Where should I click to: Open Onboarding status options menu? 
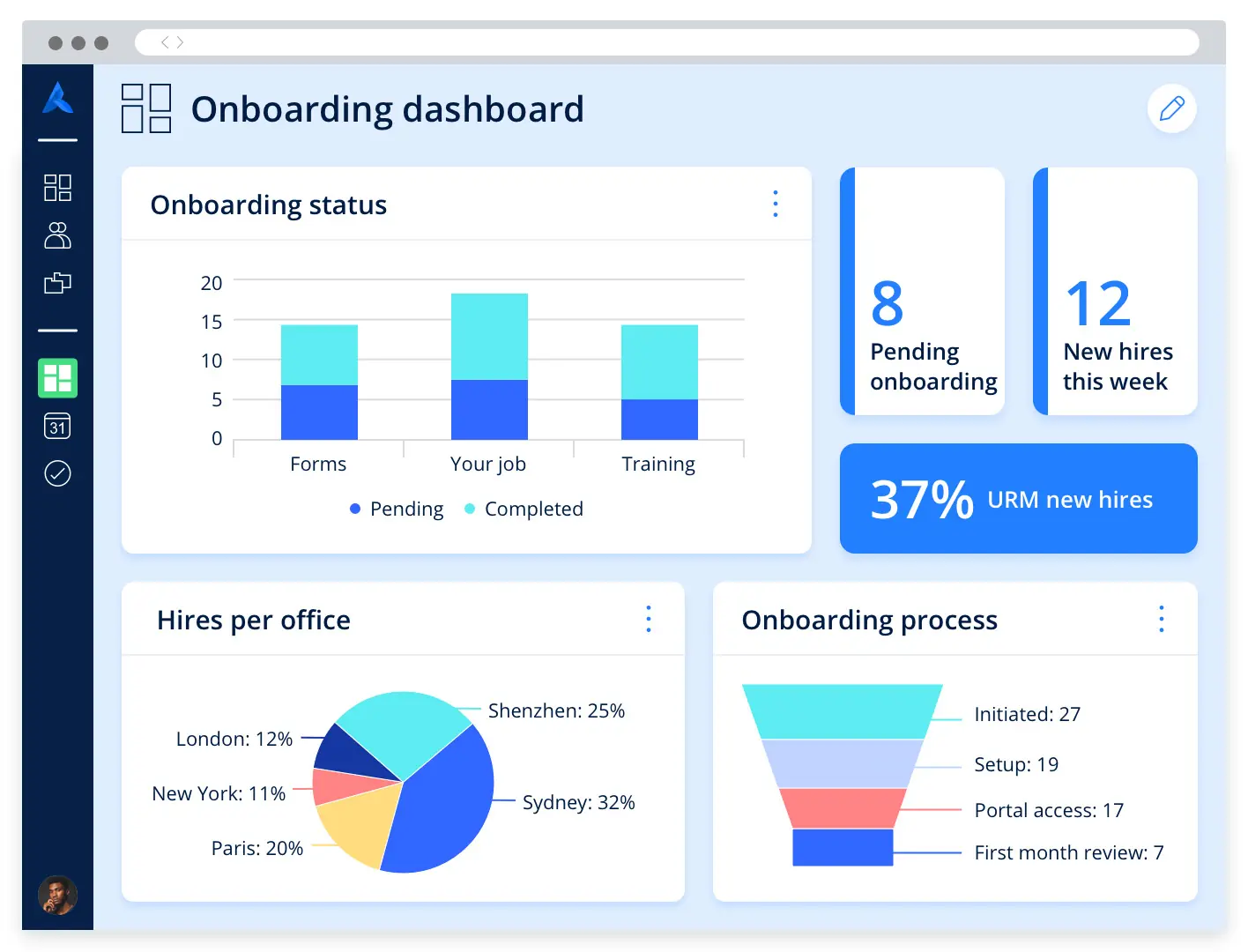tap(775, 204)
